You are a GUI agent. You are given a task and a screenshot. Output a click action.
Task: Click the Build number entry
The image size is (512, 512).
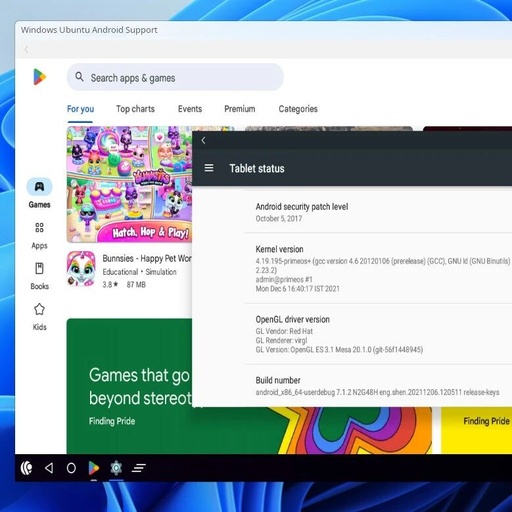(378, 386)
